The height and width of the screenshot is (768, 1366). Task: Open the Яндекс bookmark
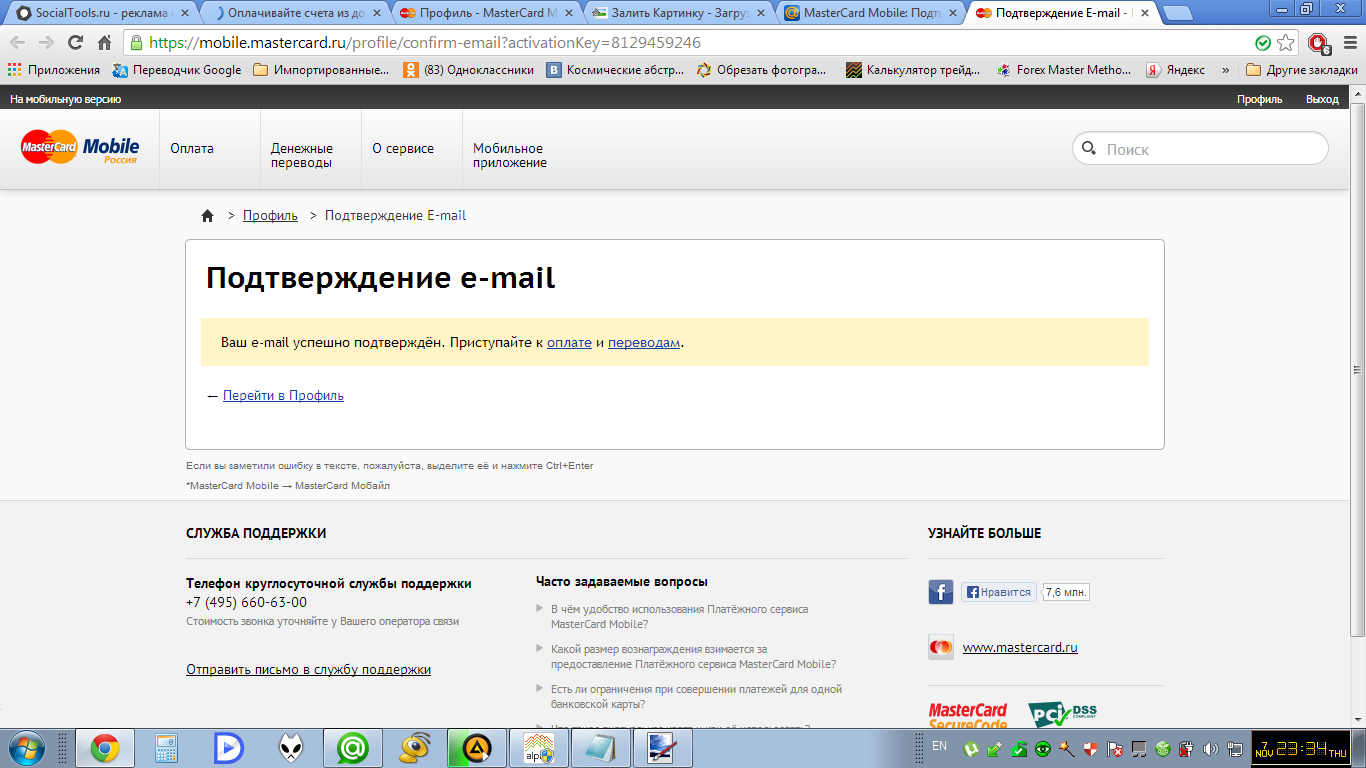tap(1175, 70)
